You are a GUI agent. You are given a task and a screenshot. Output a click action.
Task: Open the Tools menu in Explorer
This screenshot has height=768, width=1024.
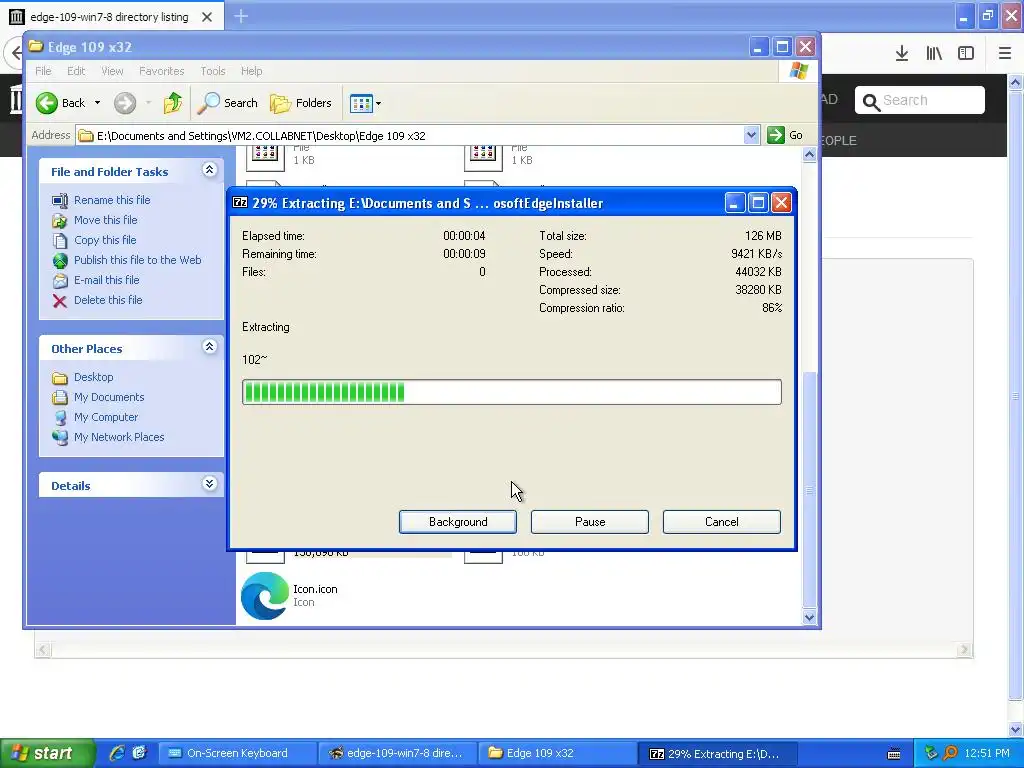coord(213,71)
